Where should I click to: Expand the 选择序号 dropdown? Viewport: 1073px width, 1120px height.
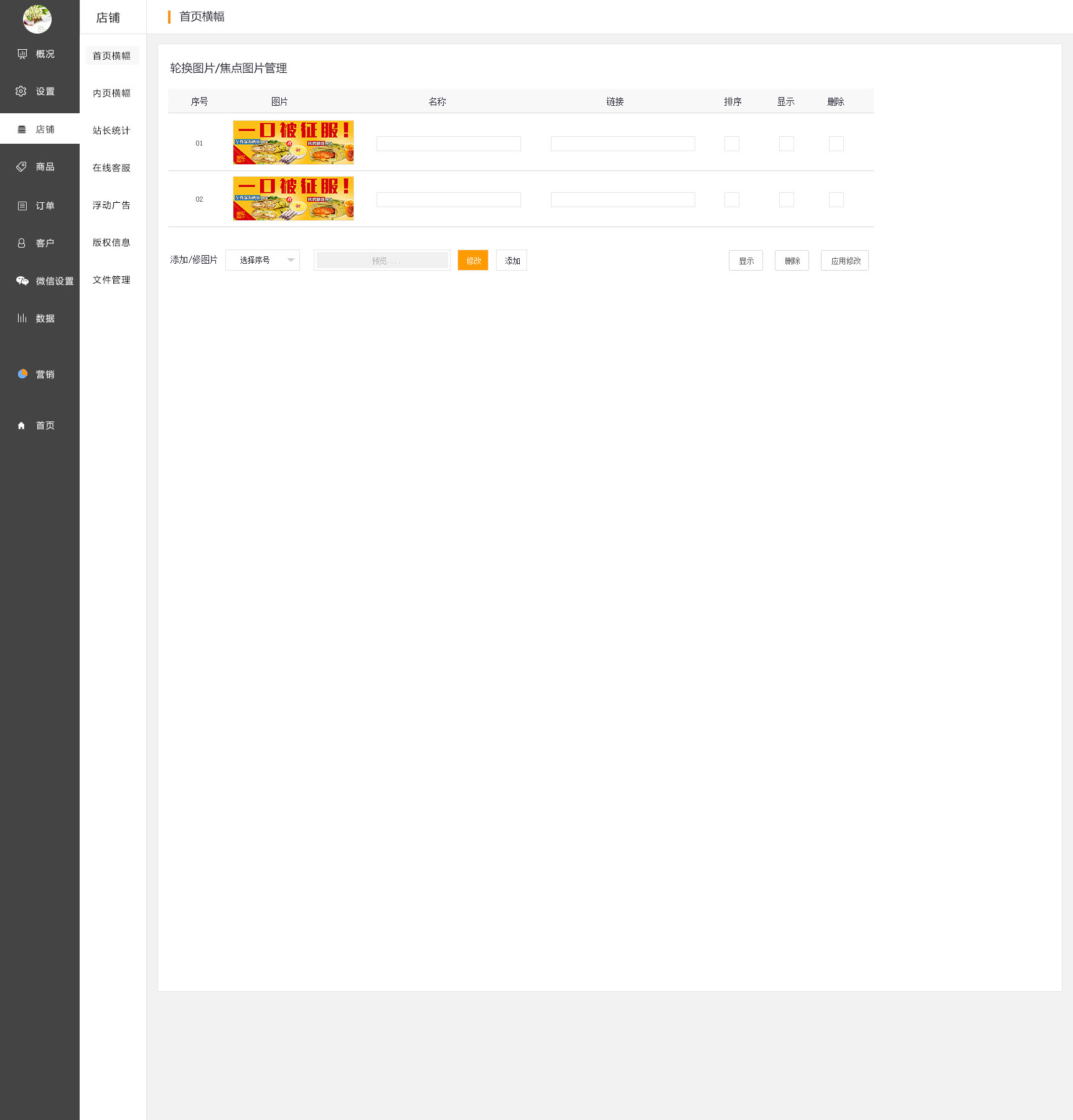click(x=263, y=260)
